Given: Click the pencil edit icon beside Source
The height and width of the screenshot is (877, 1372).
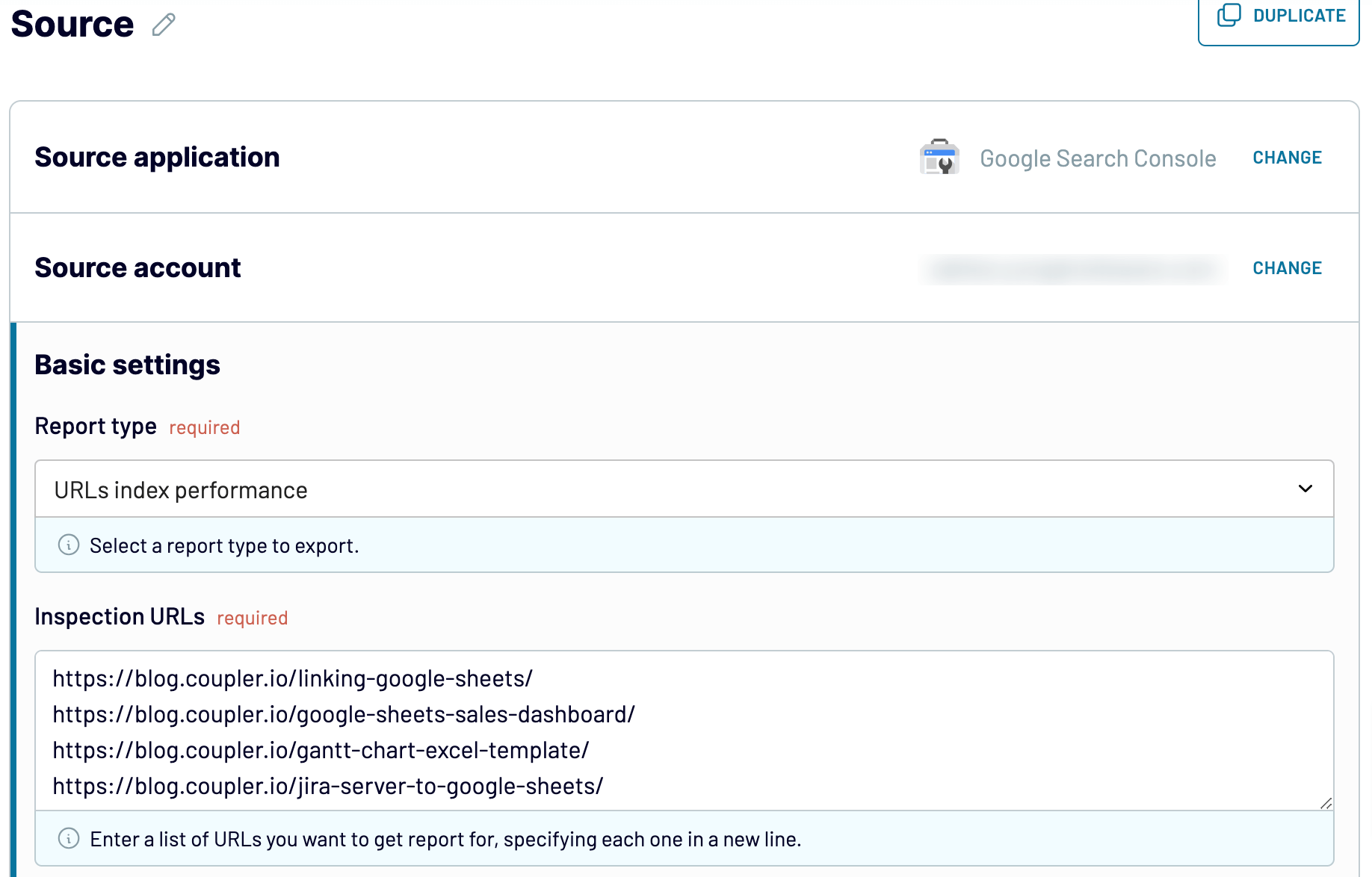Looking at the screenshot, I should click(164, 25).
